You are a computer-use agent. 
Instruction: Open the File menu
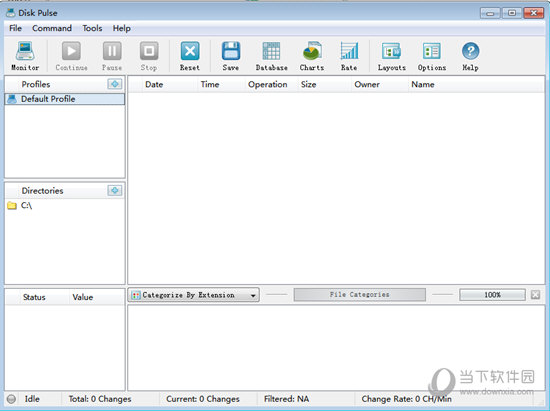[x=15, y=28]
